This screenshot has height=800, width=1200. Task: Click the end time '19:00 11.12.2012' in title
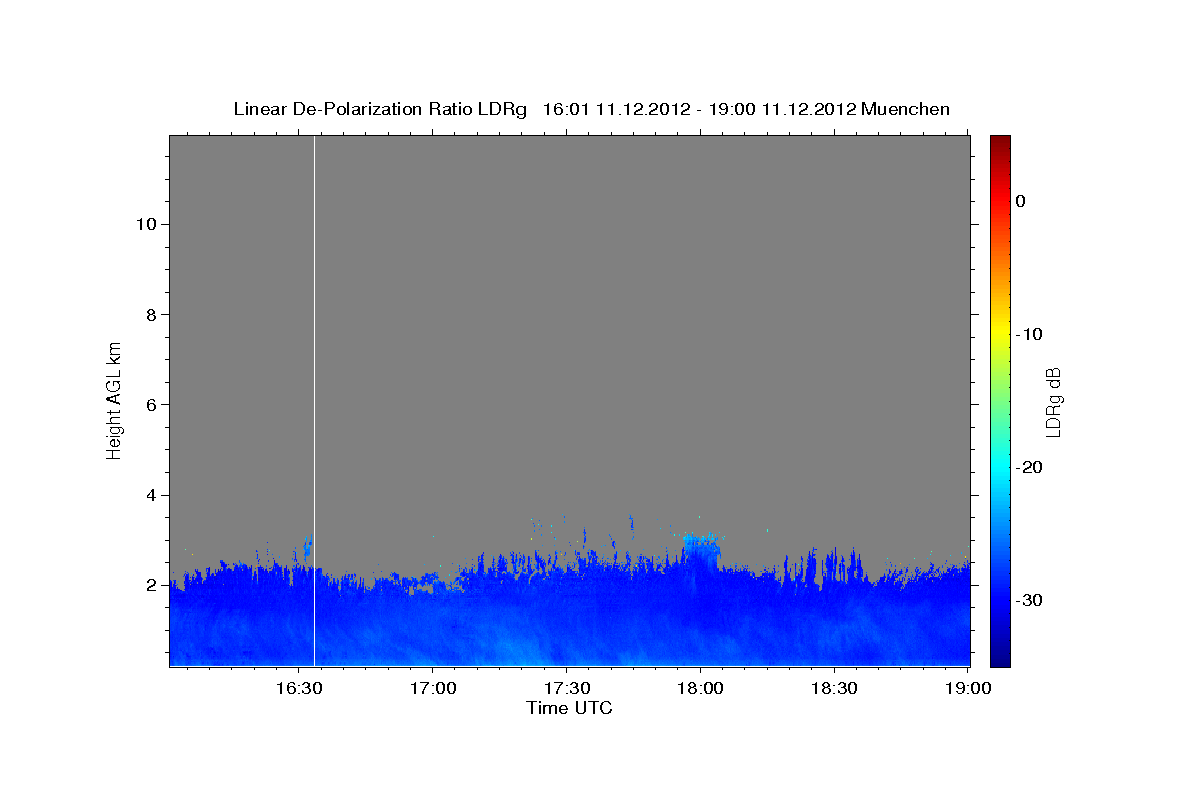tap(780, 109)
